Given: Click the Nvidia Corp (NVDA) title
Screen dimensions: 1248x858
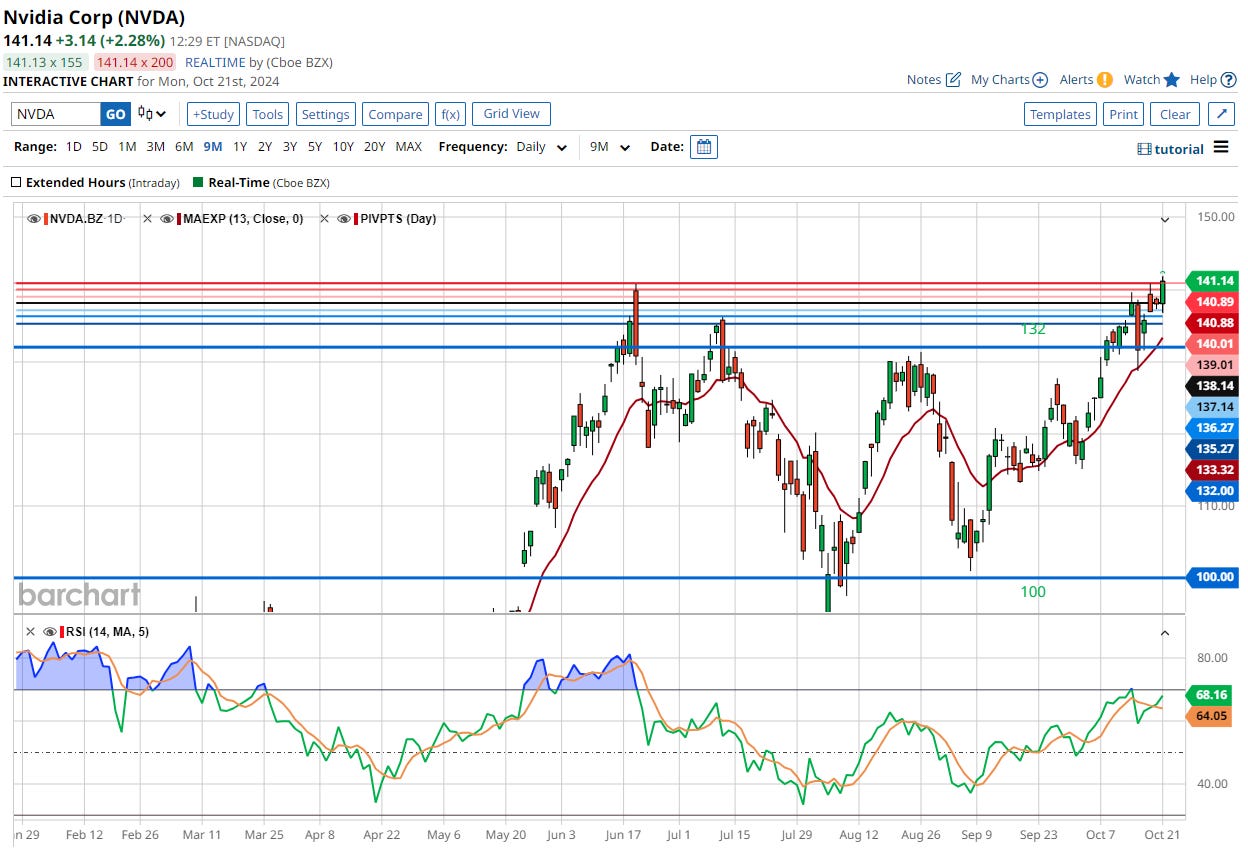Looking at the screenshot, I should pyautogui.click(x=95, y=18).
